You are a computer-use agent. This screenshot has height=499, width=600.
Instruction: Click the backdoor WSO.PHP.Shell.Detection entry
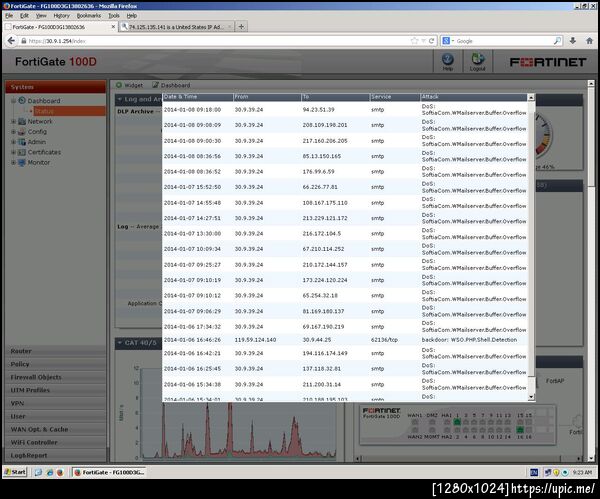469,339
